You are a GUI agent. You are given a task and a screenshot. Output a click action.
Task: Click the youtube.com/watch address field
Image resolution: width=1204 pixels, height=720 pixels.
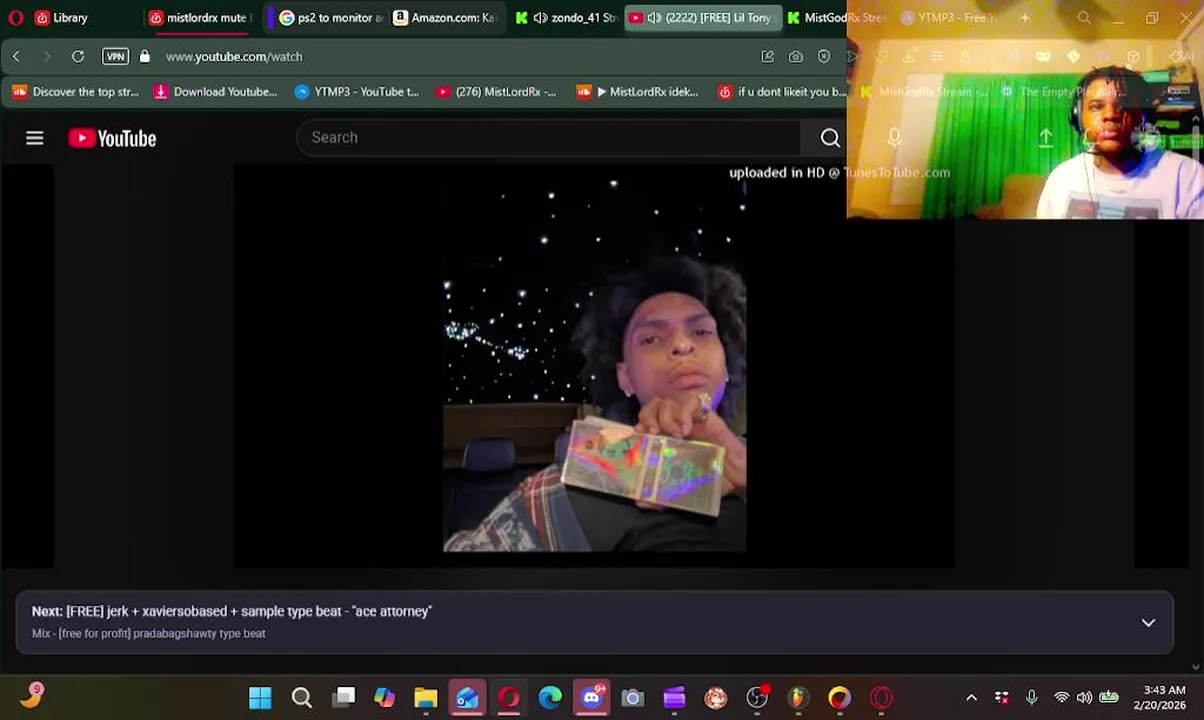click(x=234, y=57)
